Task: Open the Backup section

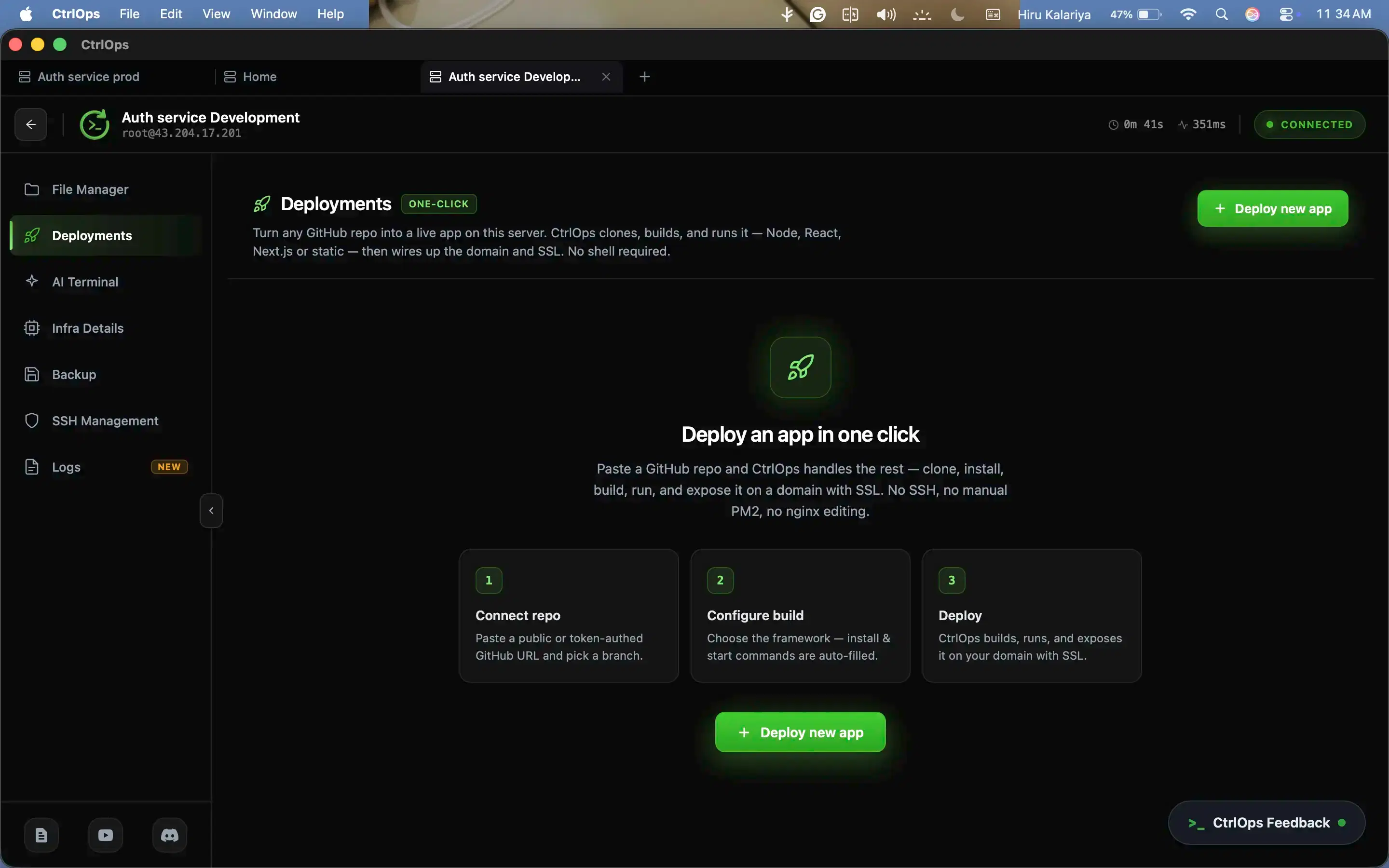Action: (x=106, y=374)
